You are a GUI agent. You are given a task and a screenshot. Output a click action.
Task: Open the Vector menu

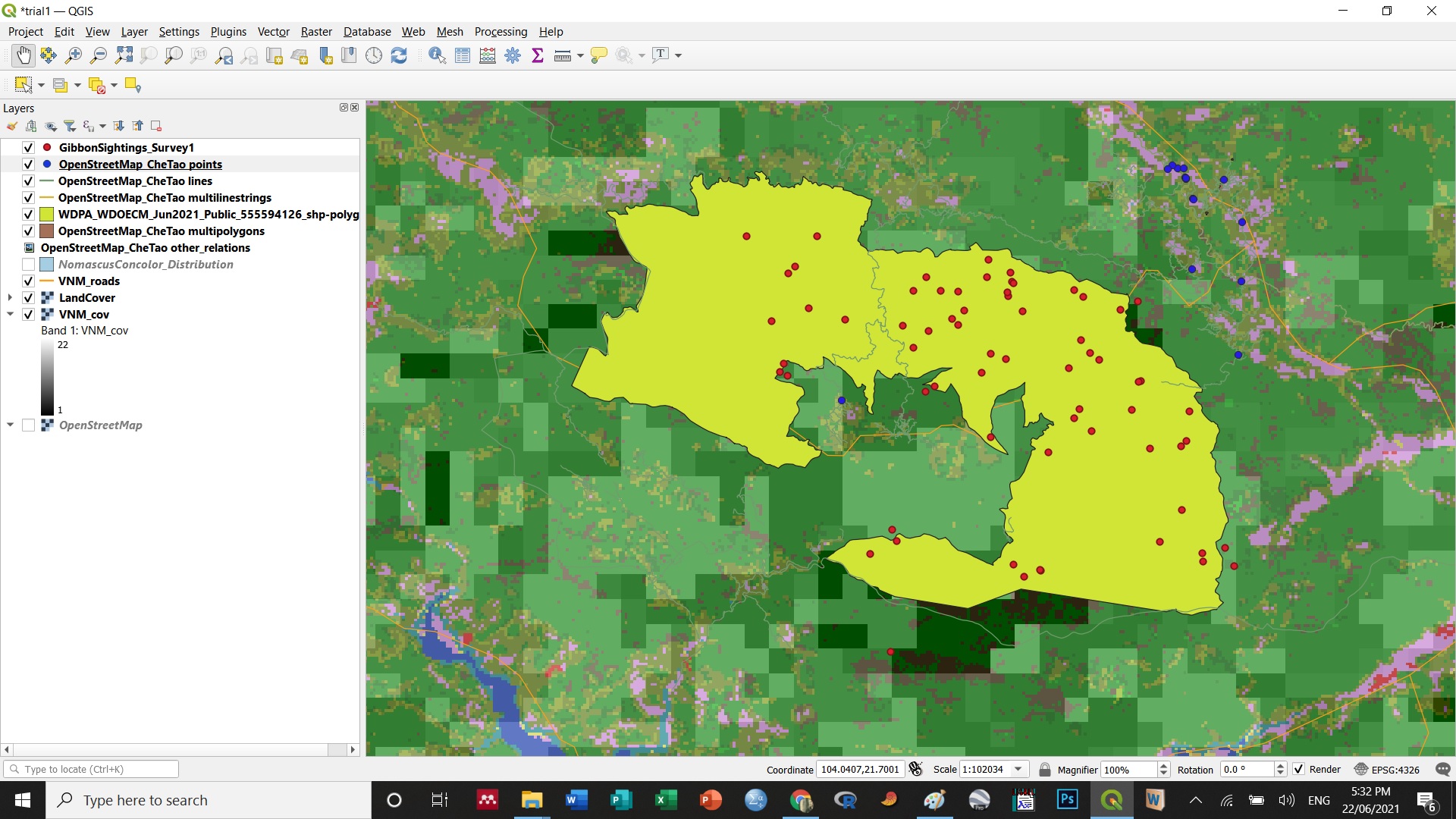click(x=273, y=32)
